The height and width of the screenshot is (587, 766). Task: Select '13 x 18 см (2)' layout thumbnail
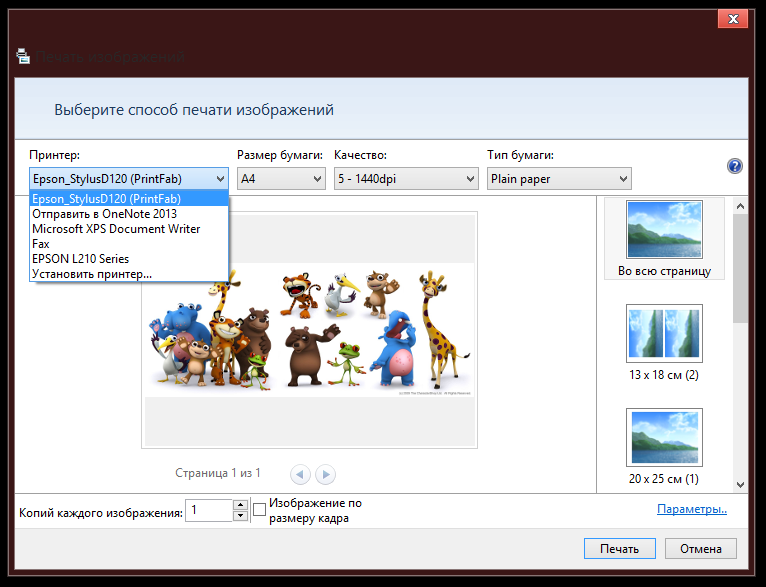pyautogui.click(x=664, y=343)
